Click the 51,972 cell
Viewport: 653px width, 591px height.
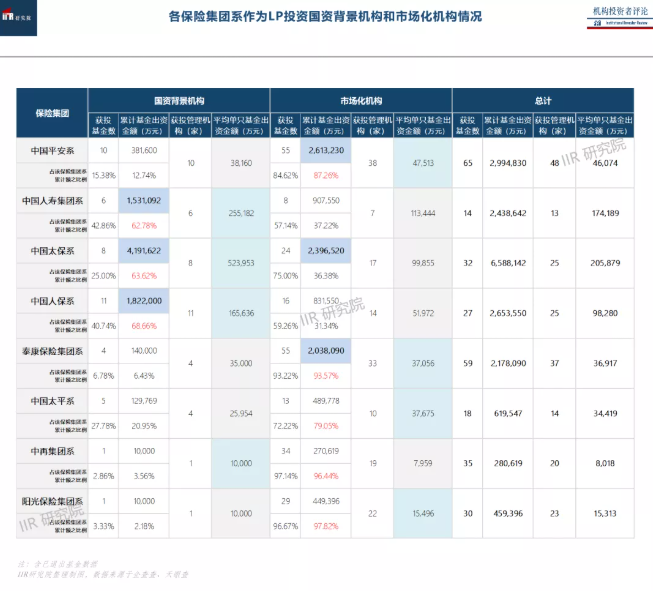[423, 313]
